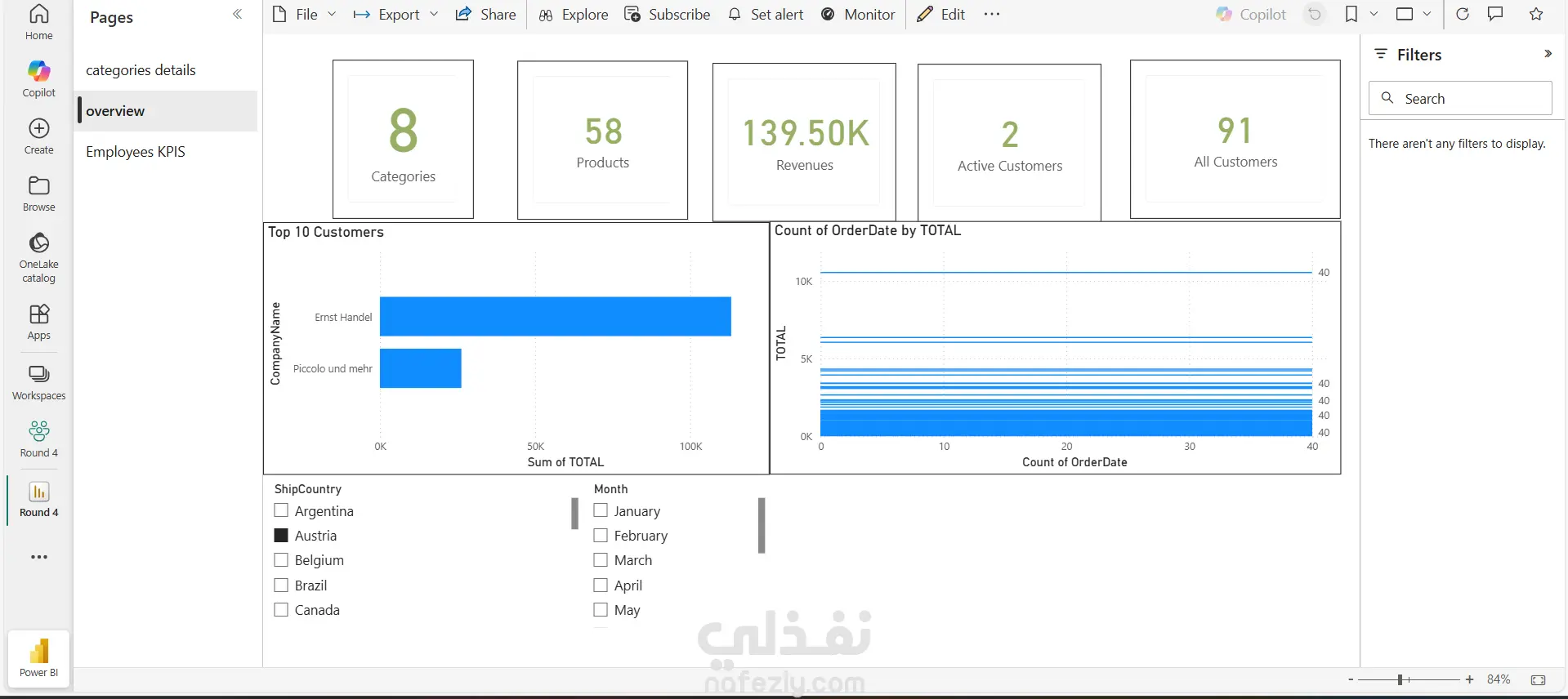Click Explore in the toolbar
Image resolution: width=1568 pixels, height=699 pixels.
pos(573,14)
